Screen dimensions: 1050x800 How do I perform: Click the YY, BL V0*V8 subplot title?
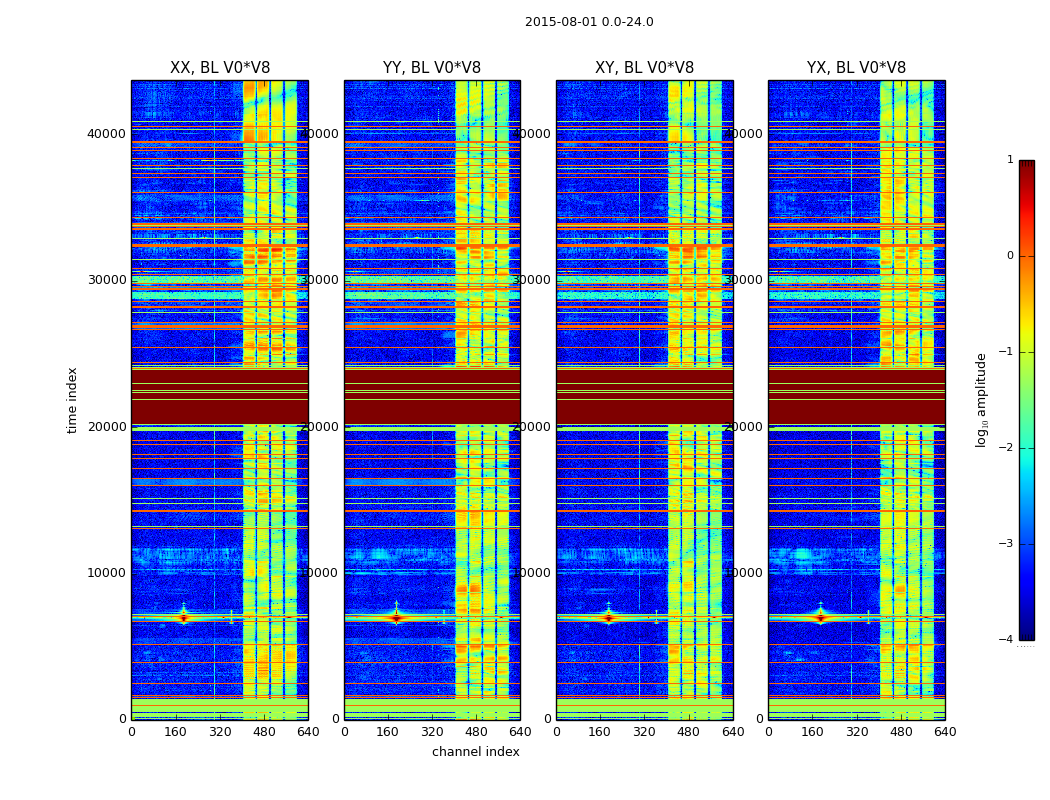pos(432,68)
